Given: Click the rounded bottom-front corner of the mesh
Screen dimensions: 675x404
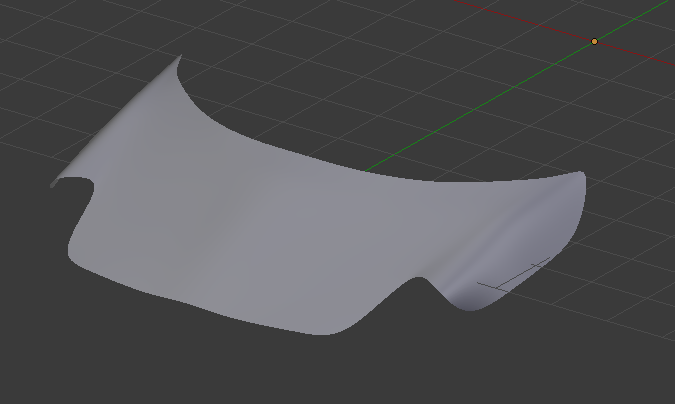Looking at the screenshot, I should point(330,328).
